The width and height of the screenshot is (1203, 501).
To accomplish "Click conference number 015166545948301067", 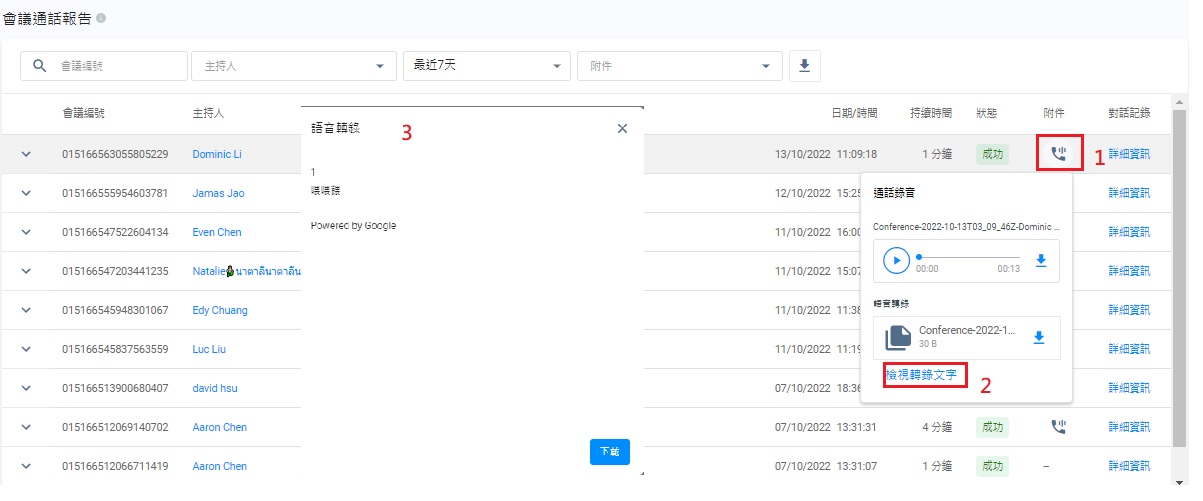I will 115,311.
